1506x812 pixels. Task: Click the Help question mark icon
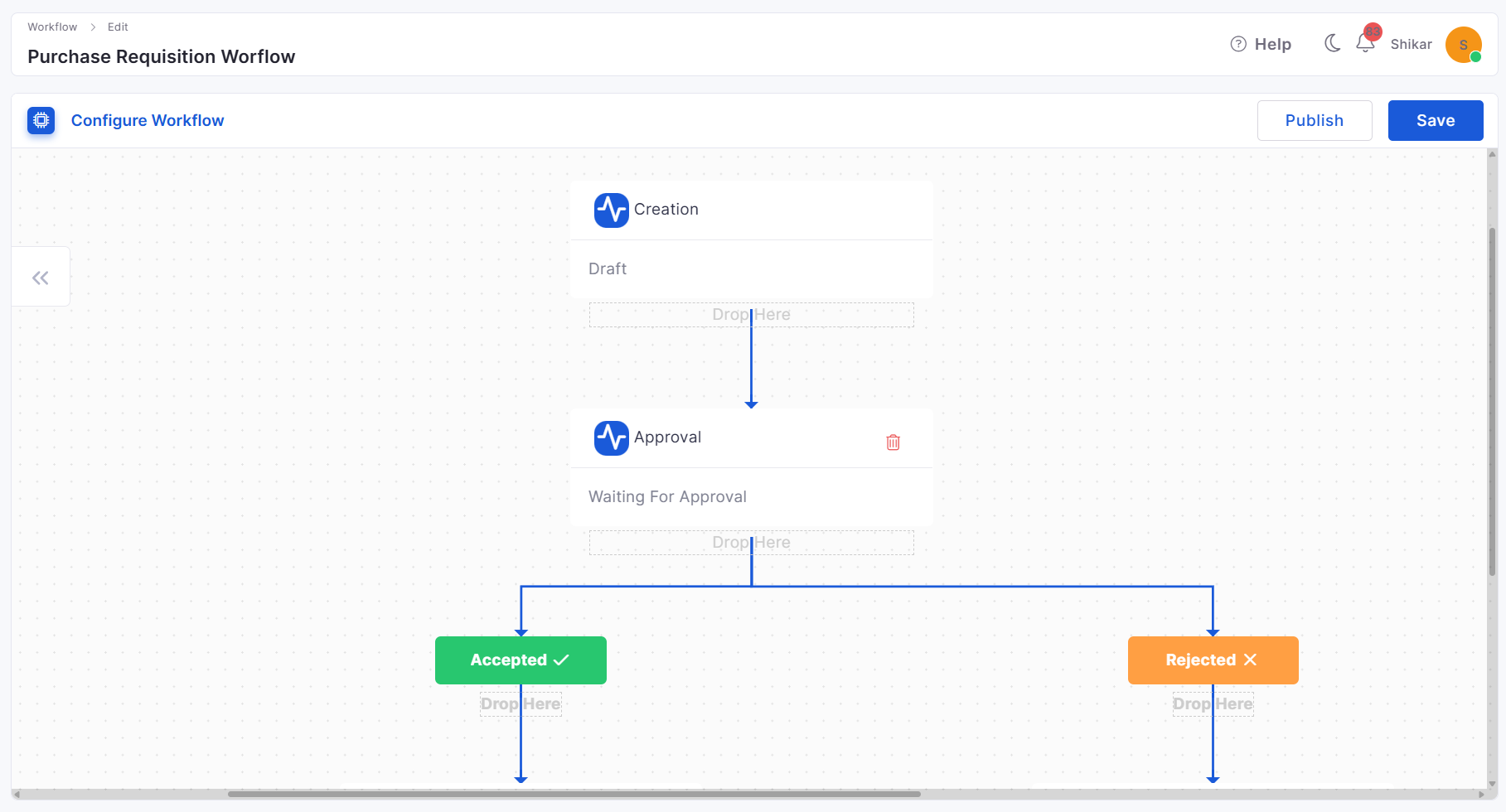coord(1238,44)
